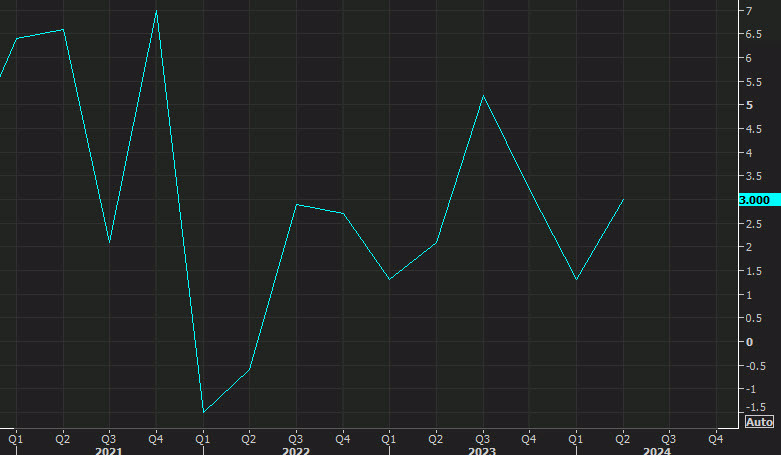Click the Q2 2022 data point
The width and height of the screenshot is (781, 455).
(x=249, y=369)
